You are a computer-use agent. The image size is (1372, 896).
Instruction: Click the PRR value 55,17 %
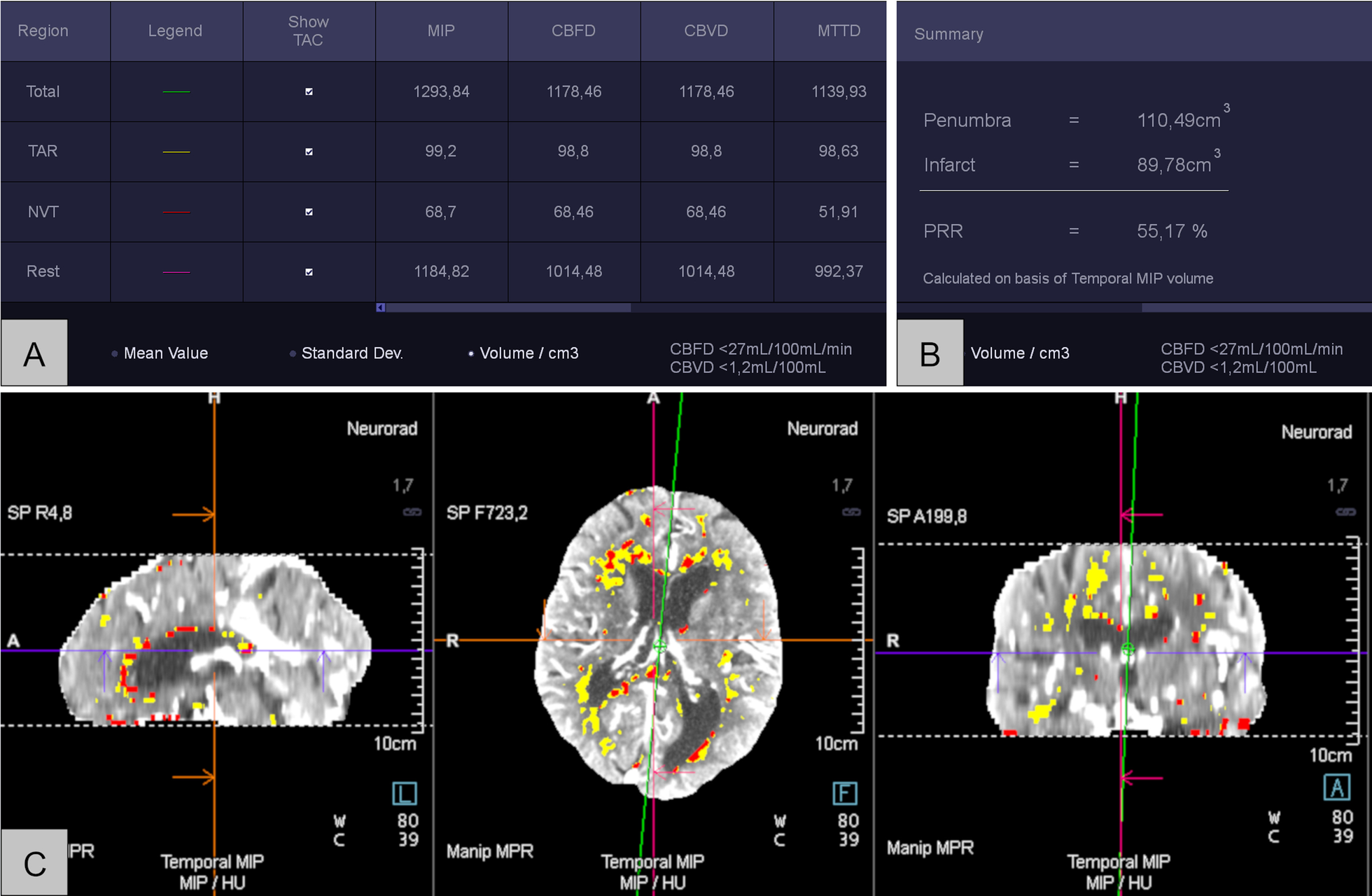point(1172,232)
